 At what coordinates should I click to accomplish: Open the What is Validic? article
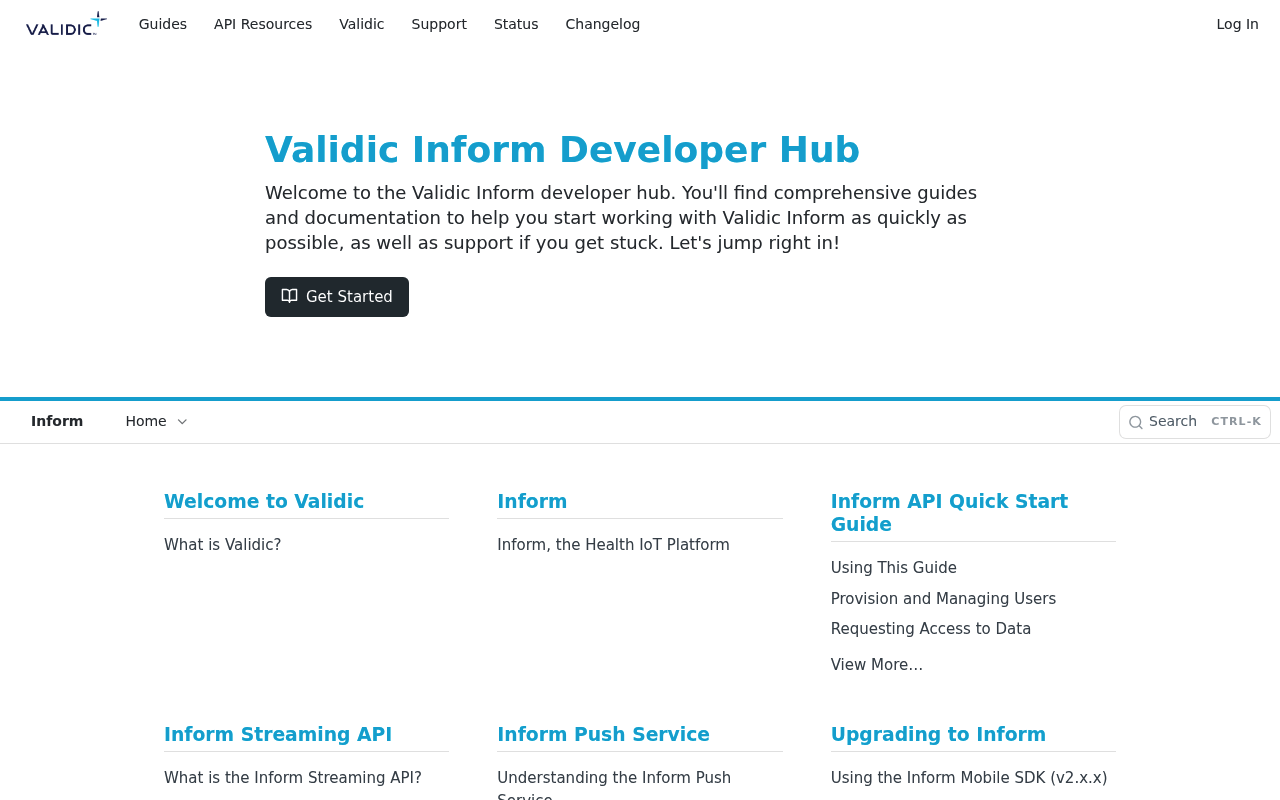[x=223, y=545]
